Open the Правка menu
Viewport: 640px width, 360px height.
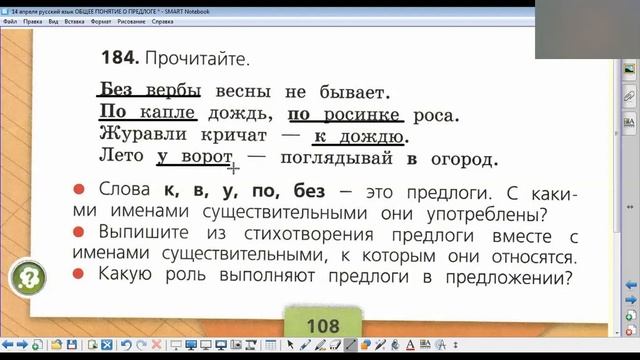(33, 22)
